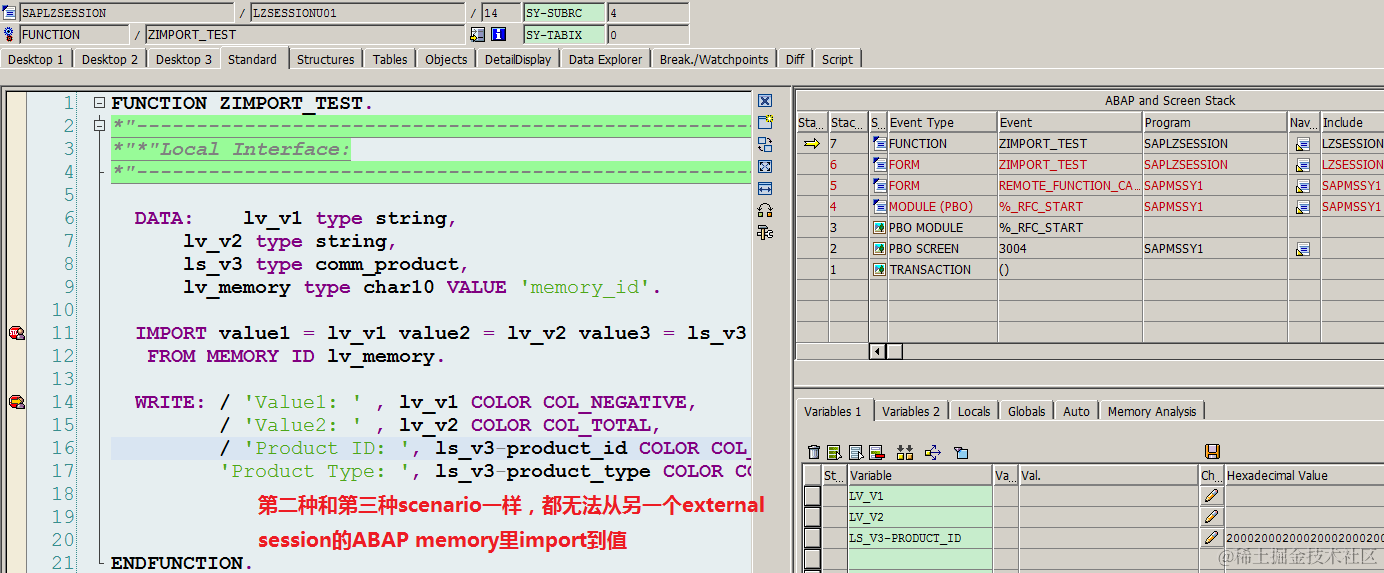Open the Structures tab
1384x573 pixels.
[x=325, y=59]
